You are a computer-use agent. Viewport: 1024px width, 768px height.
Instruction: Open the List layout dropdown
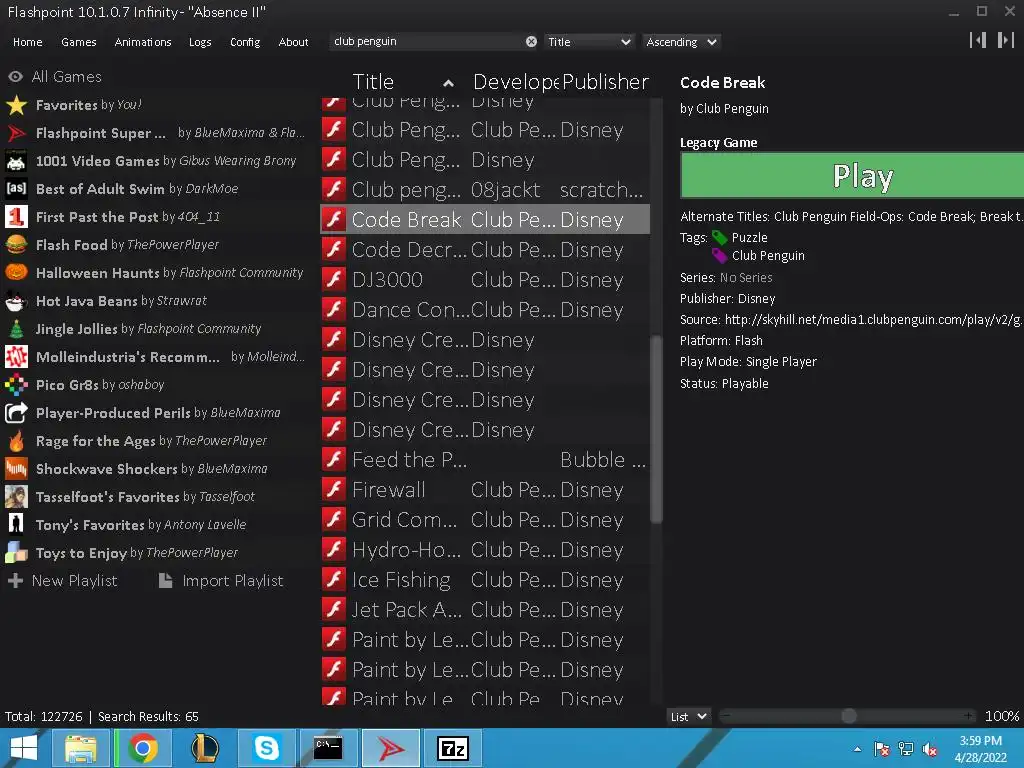[x=688, y=716]
